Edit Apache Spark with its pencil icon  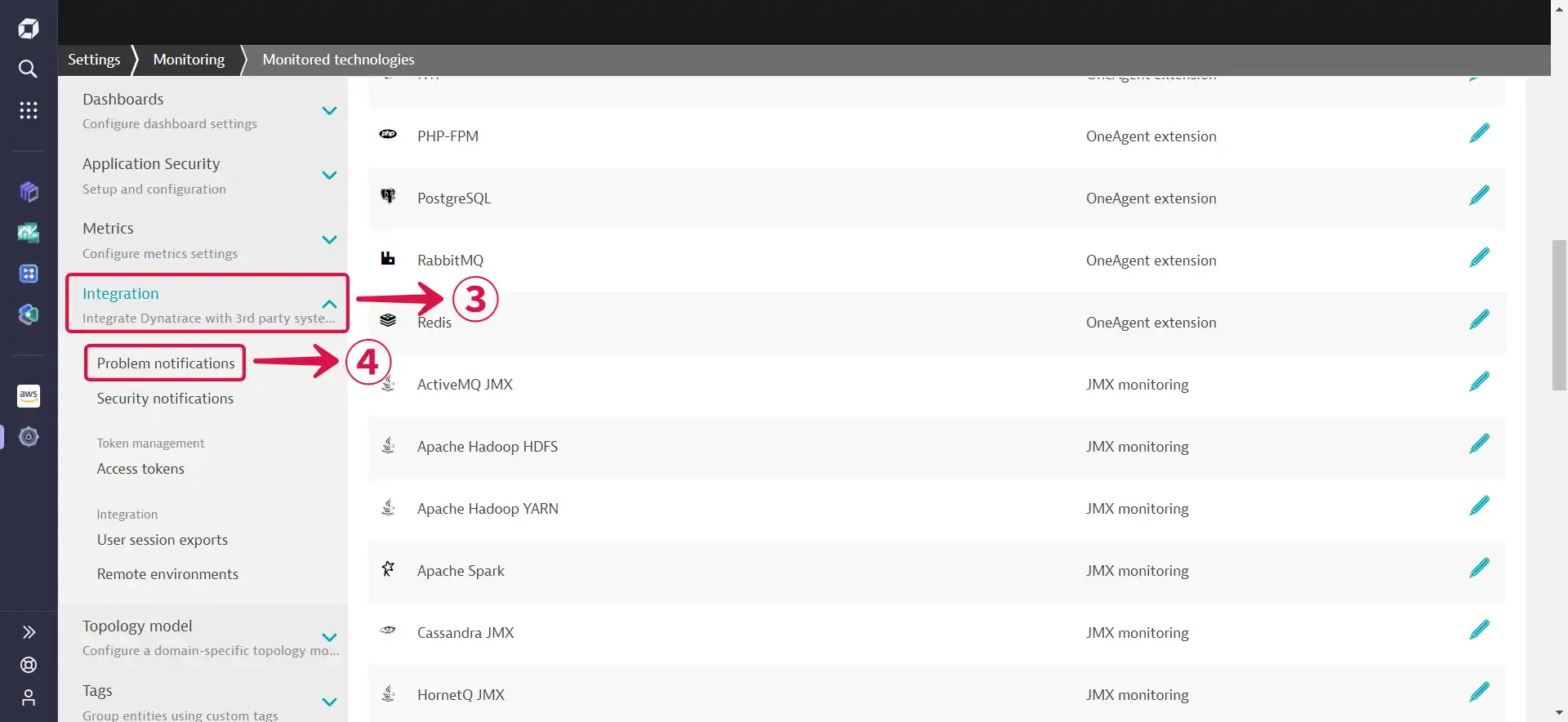(x=1479, y=568)
